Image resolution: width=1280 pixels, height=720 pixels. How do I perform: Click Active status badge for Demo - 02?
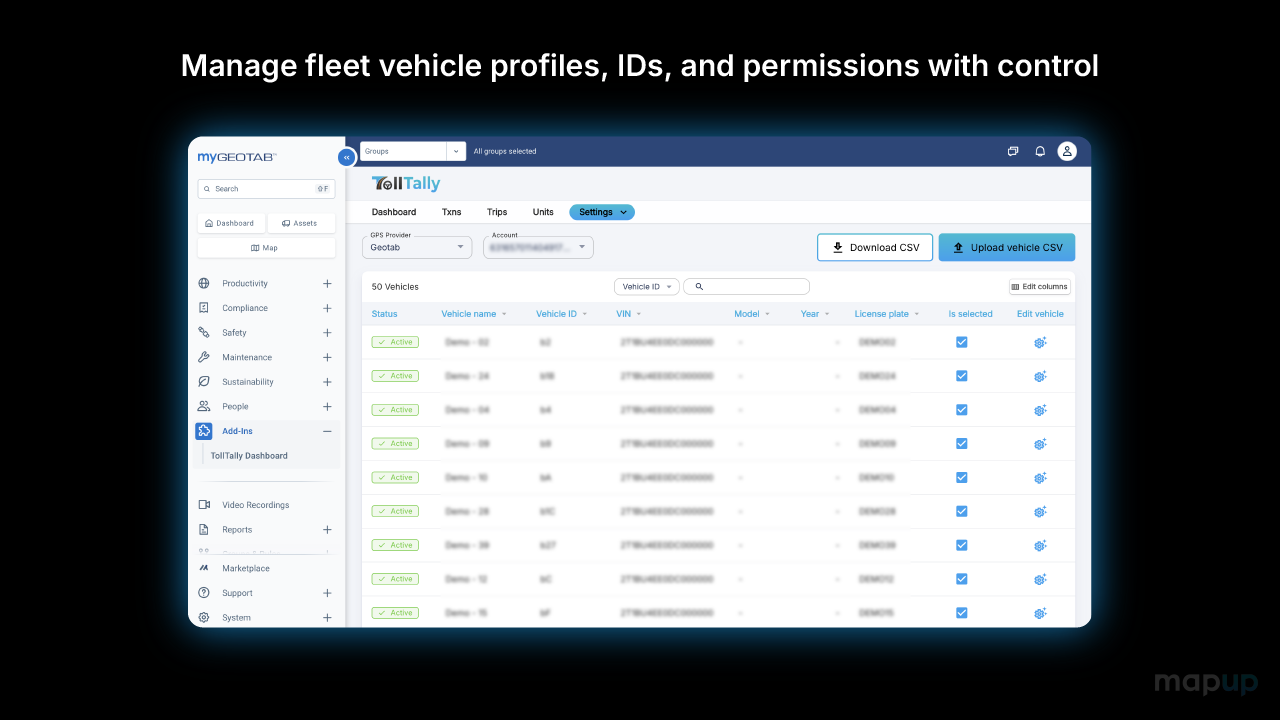(395, 342)
